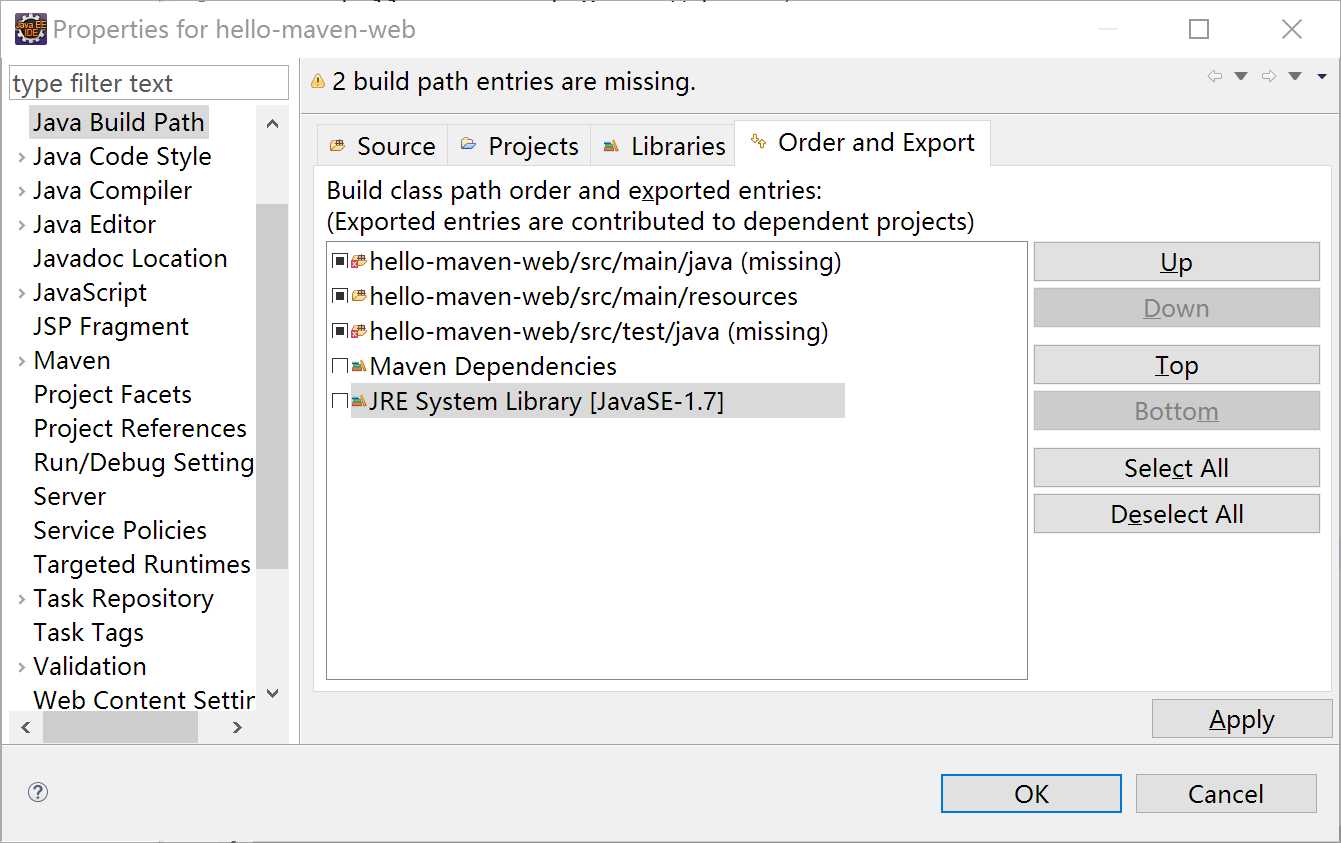This screenshot has height=843, width=1341.
Task: Check the JRE System Library export checkbox
Action: [340, 401]
